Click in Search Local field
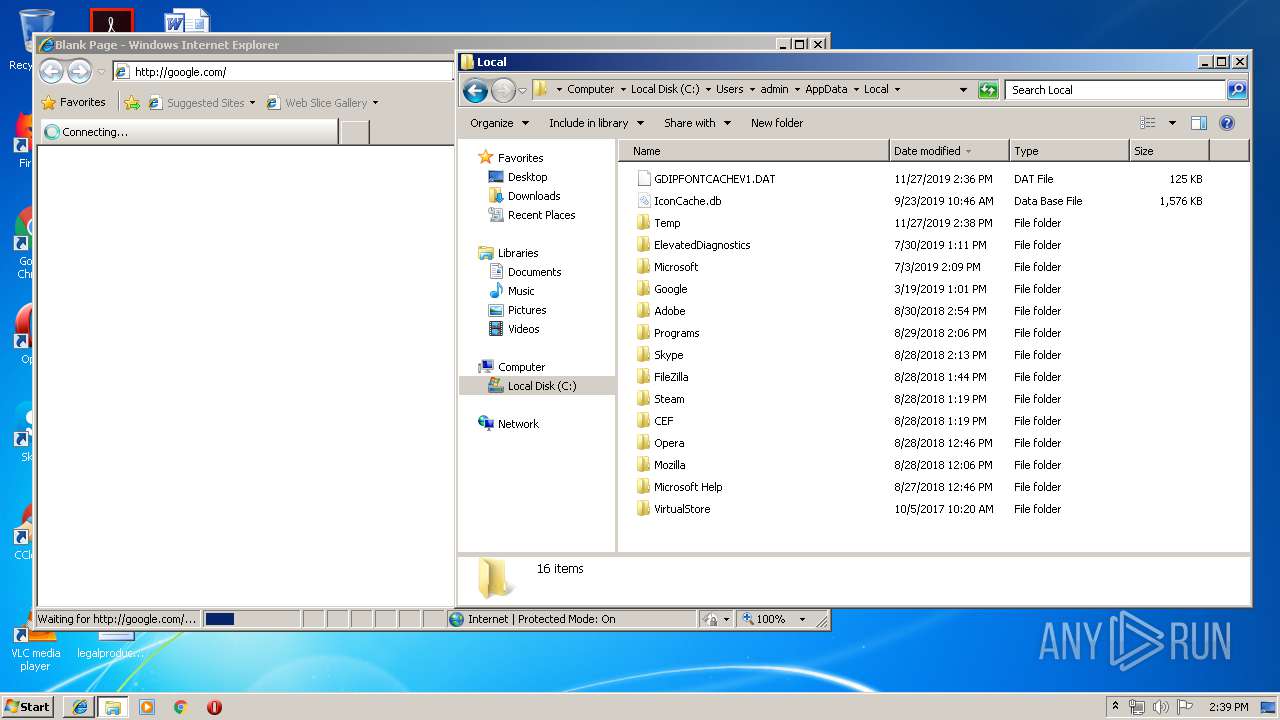Screen dimensions: 1280x720 (1115, 89)
